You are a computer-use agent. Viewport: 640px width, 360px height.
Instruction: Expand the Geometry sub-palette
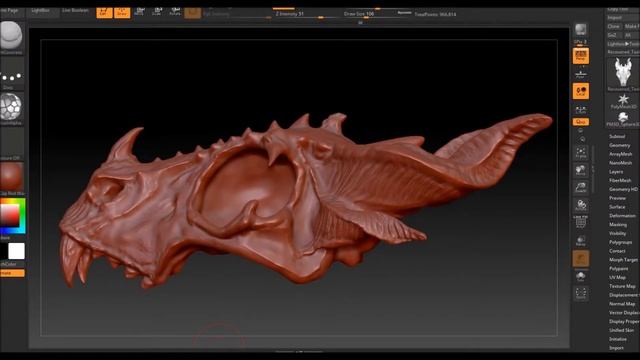click(x=620, y=145)
